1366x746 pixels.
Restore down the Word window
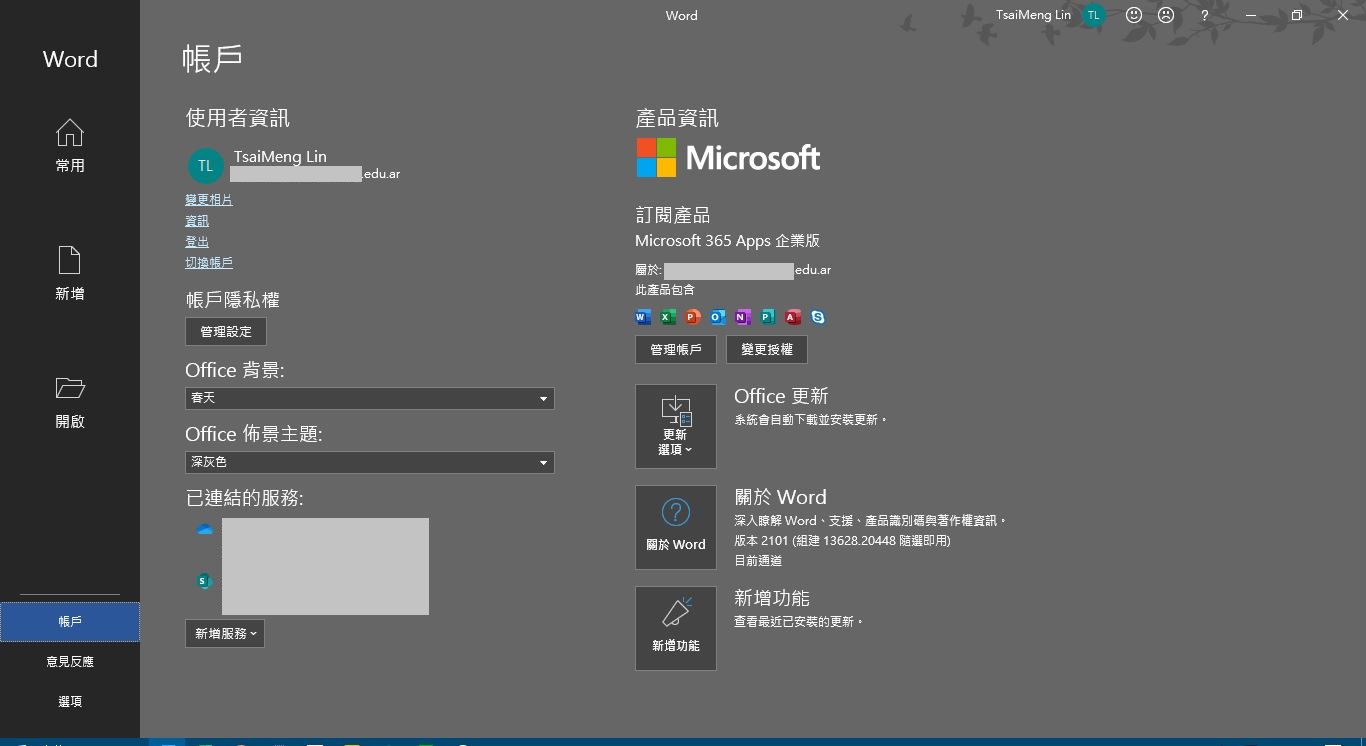(1297, 15)
